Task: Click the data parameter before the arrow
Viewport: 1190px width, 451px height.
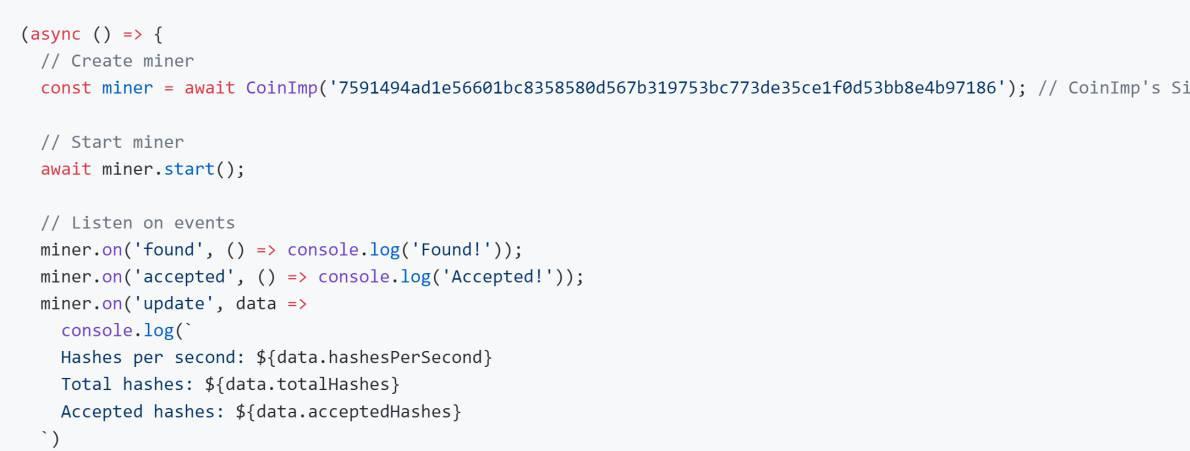Action: (x=255, y=304)
